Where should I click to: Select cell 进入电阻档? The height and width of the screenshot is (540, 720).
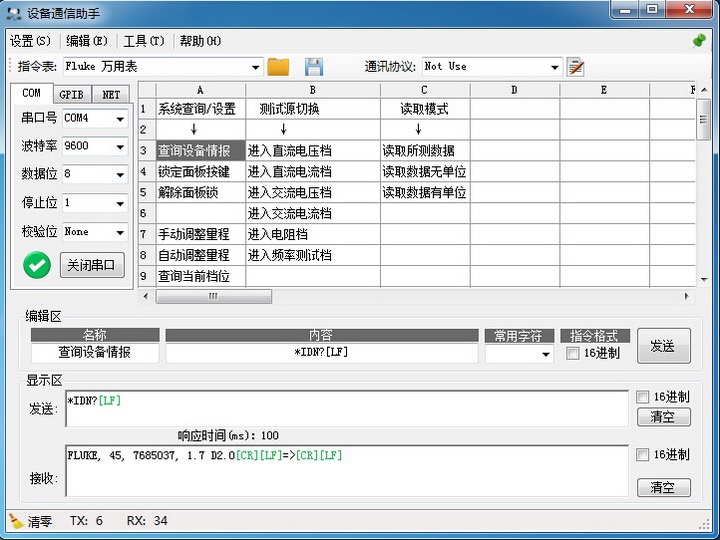click(313, 234)
